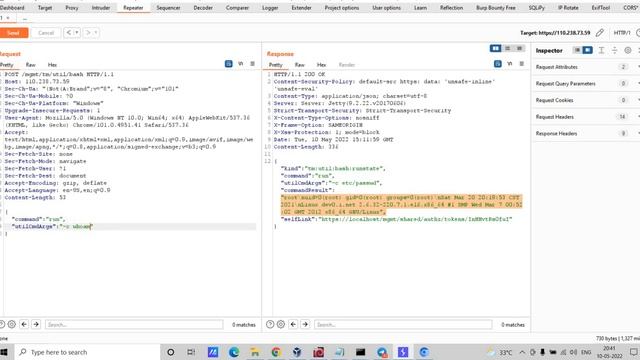Collapse all Inspector sections icon
The height and width of the screenshot is (360, 640).
pyautogui.click(x=614, y=50)
